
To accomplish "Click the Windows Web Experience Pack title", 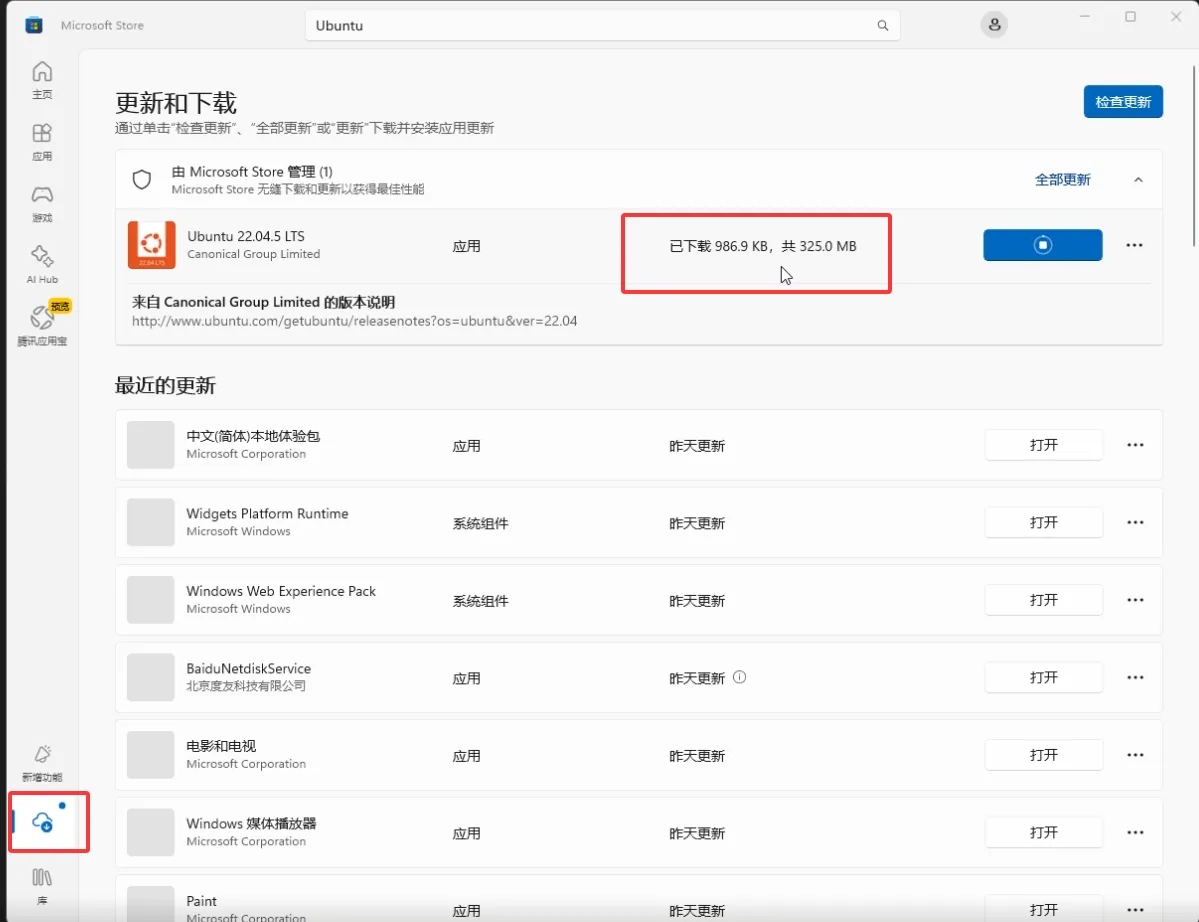I will (x=281, y=591).
